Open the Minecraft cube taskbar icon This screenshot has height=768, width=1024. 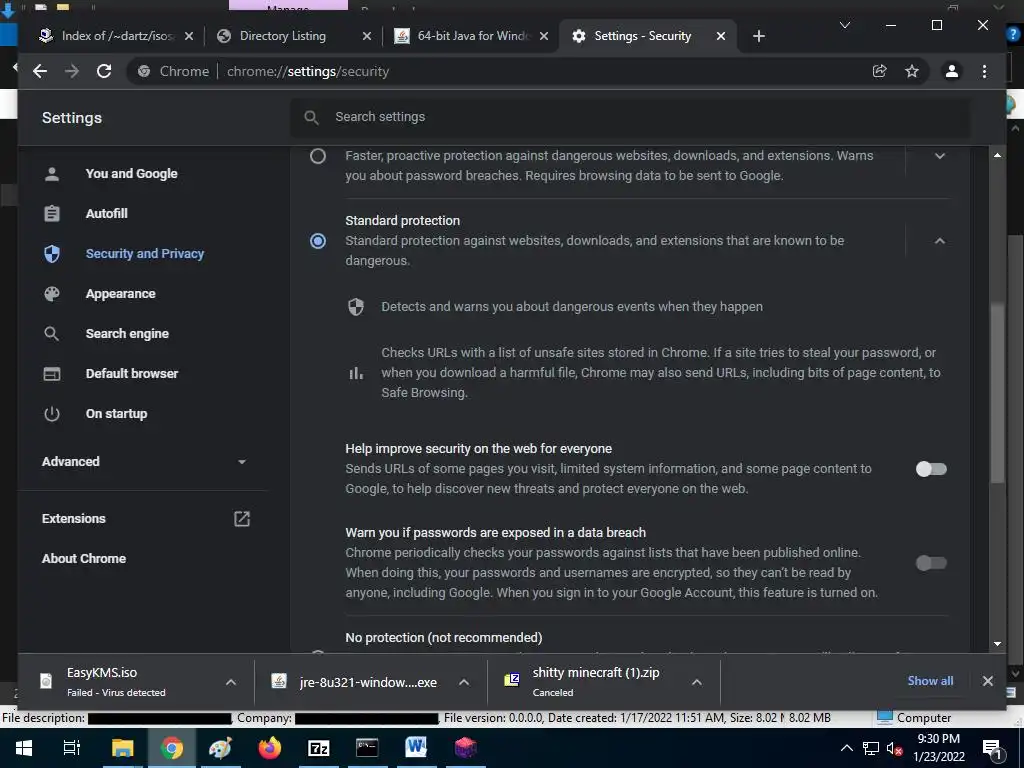[x=465, y=748]
